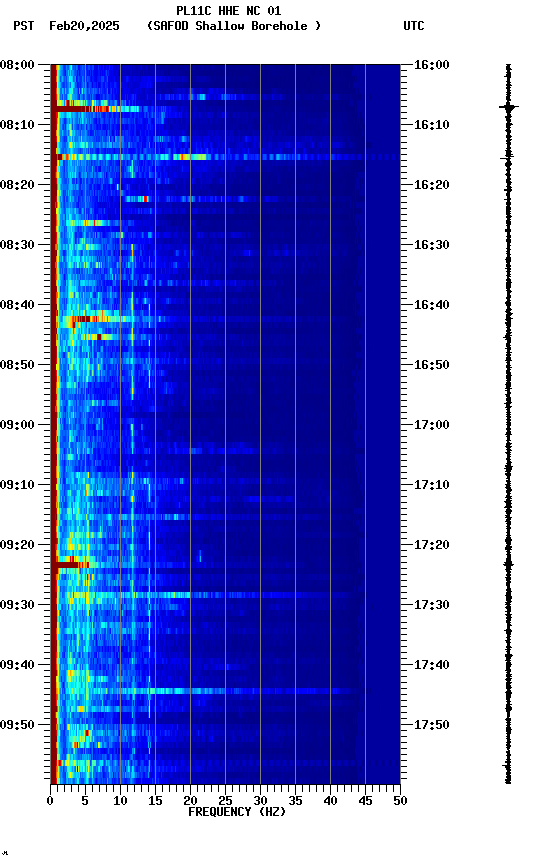Click the 08:50 PST time label
Screen dimensions: 552x864
point(17,365)
